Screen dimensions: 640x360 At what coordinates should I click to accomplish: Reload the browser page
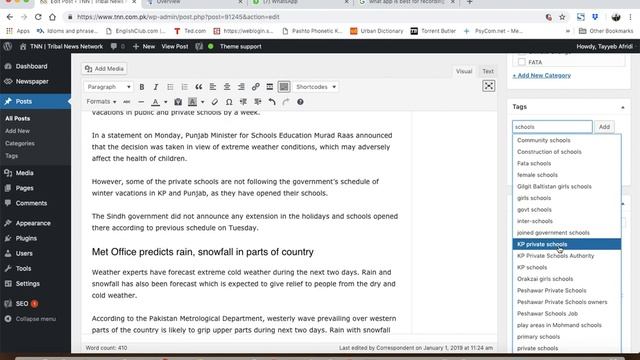38,17
